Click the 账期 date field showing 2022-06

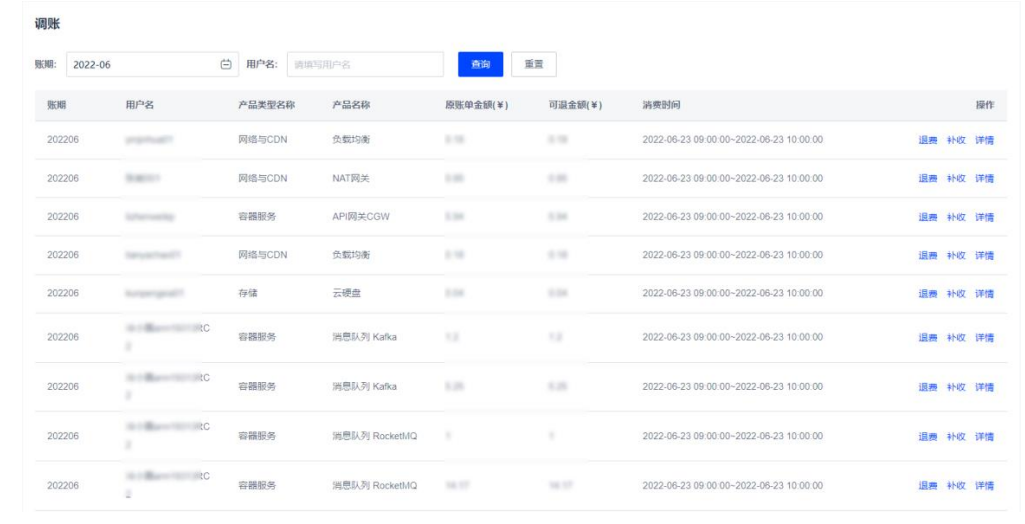point(152,64)
